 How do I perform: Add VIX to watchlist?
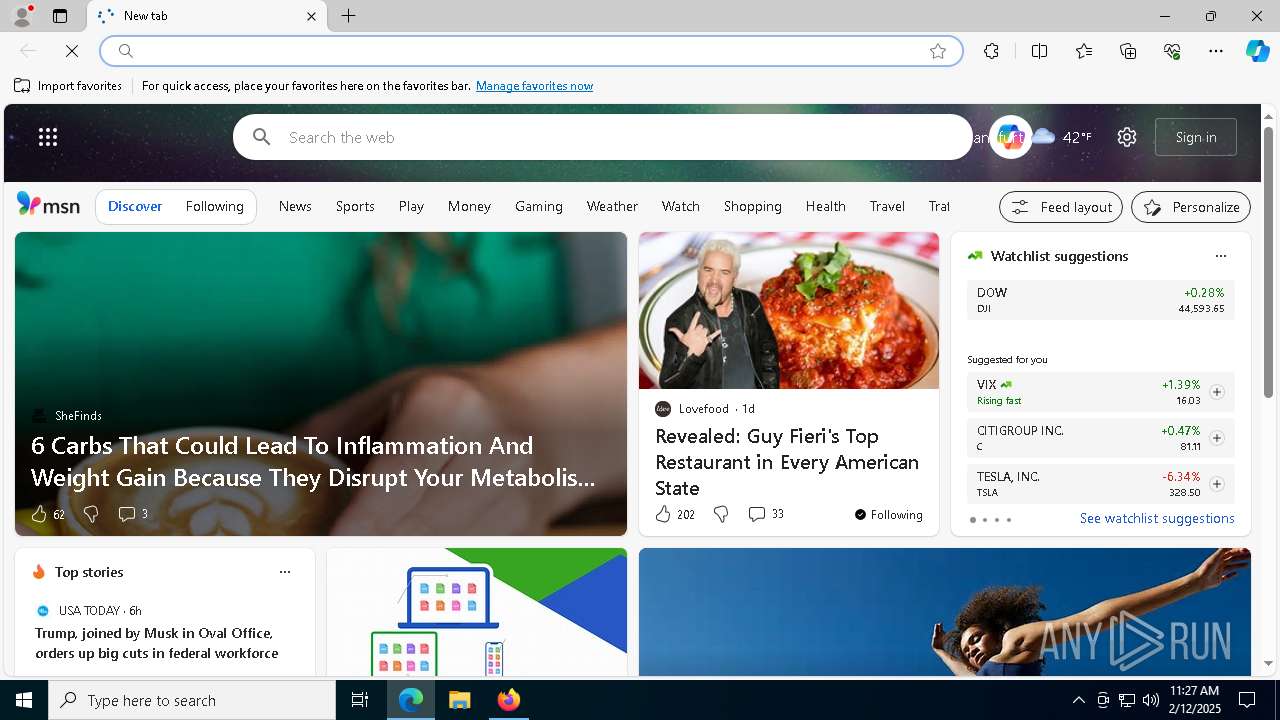pos(1216,392)
